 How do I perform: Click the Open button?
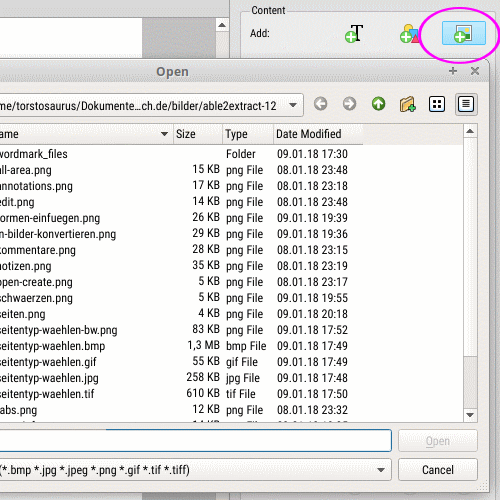[438, 441]
